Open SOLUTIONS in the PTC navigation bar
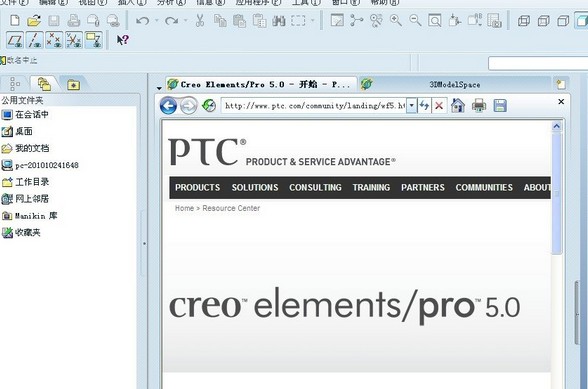This screenshot has width=588, height=389. [x=255, y=187]
